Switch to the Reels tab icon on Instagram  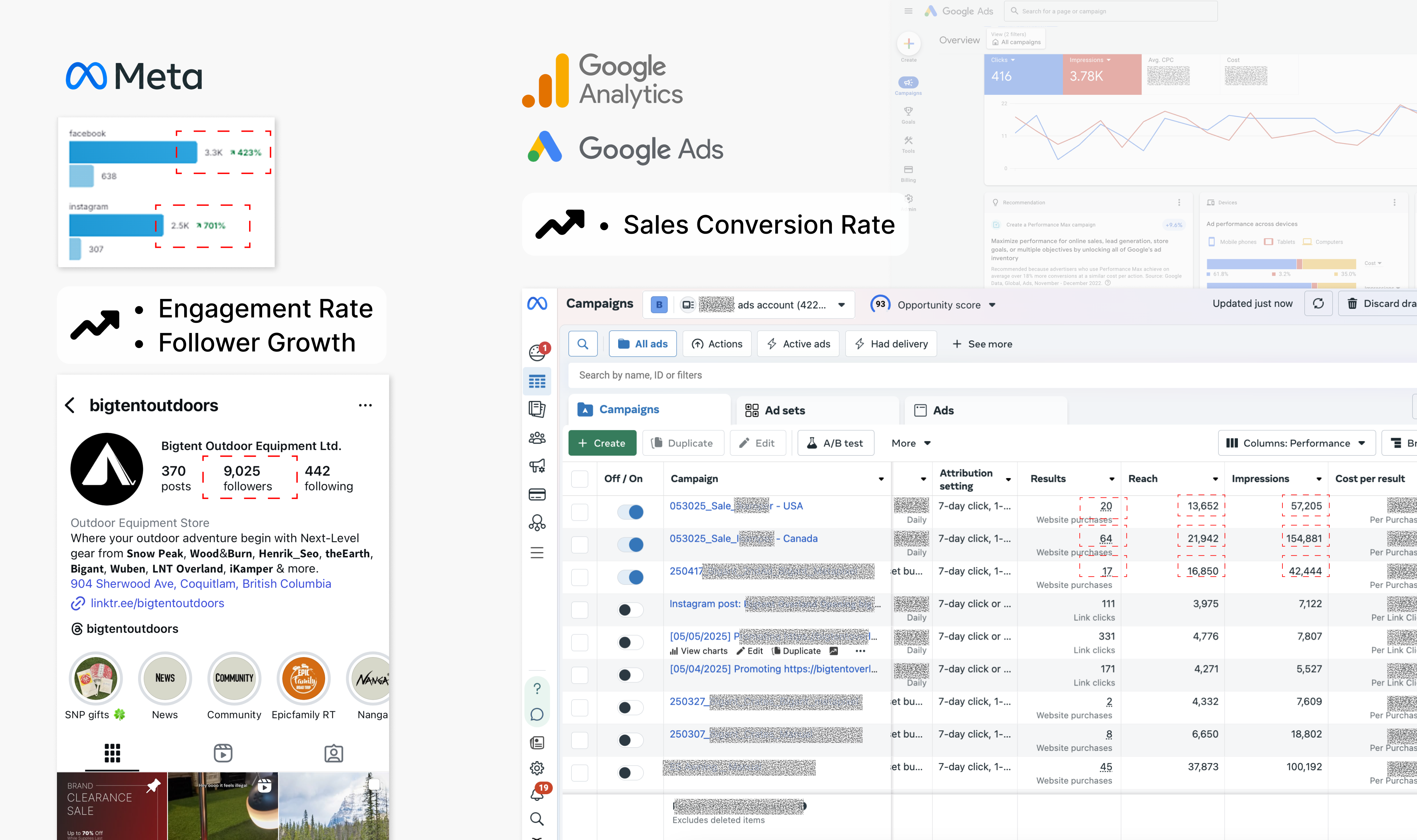tap(223, 753)
